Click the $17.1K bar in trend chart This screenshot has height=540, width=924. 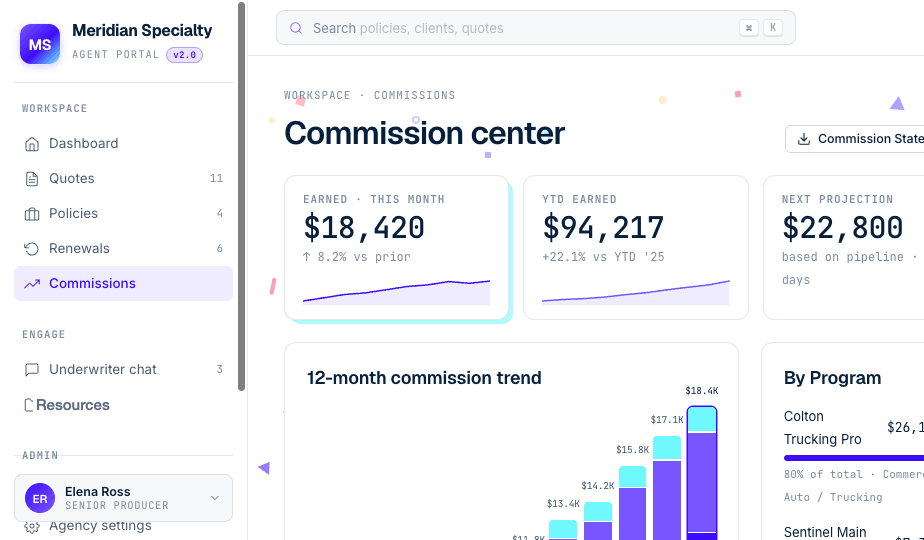point(667,488)
